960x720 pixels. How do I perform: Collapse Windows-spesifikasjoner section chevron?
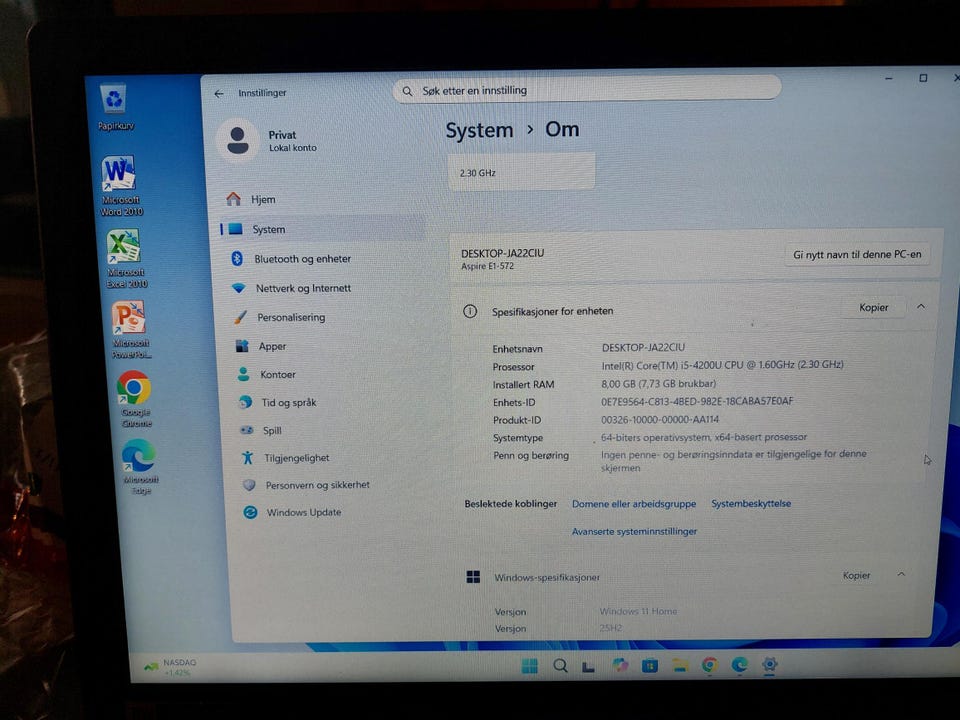(901, 574)
